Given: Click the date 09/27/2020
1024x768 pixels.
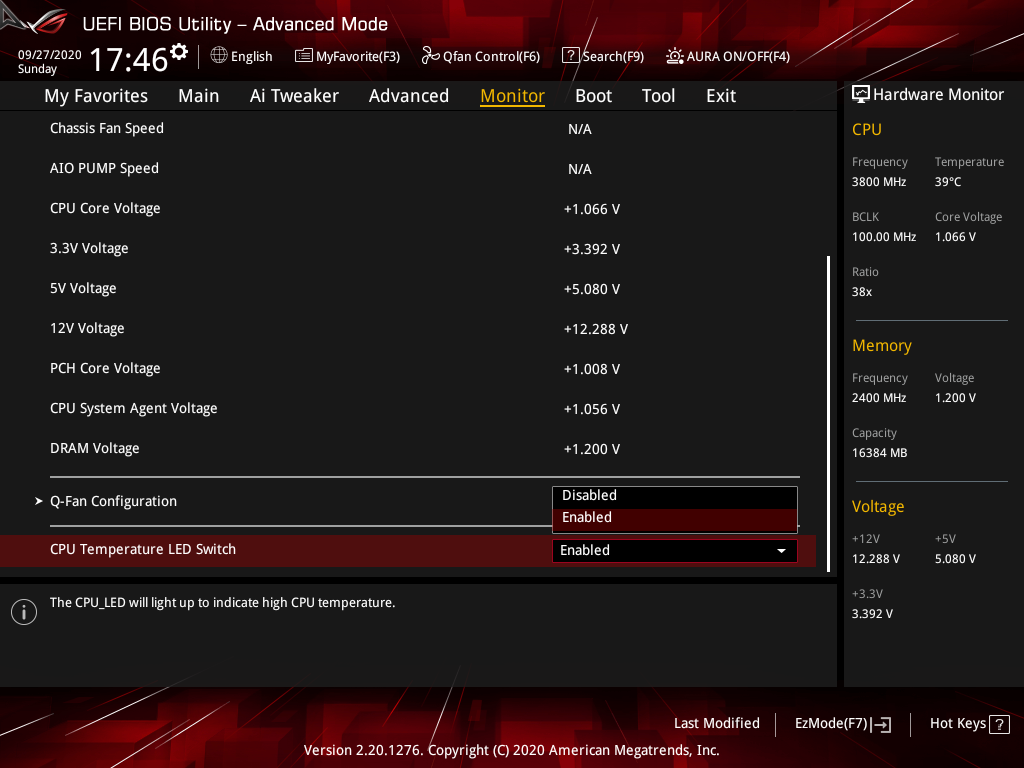Looking at the screenshot, I should pyautogui.click(x=50, y=55).
